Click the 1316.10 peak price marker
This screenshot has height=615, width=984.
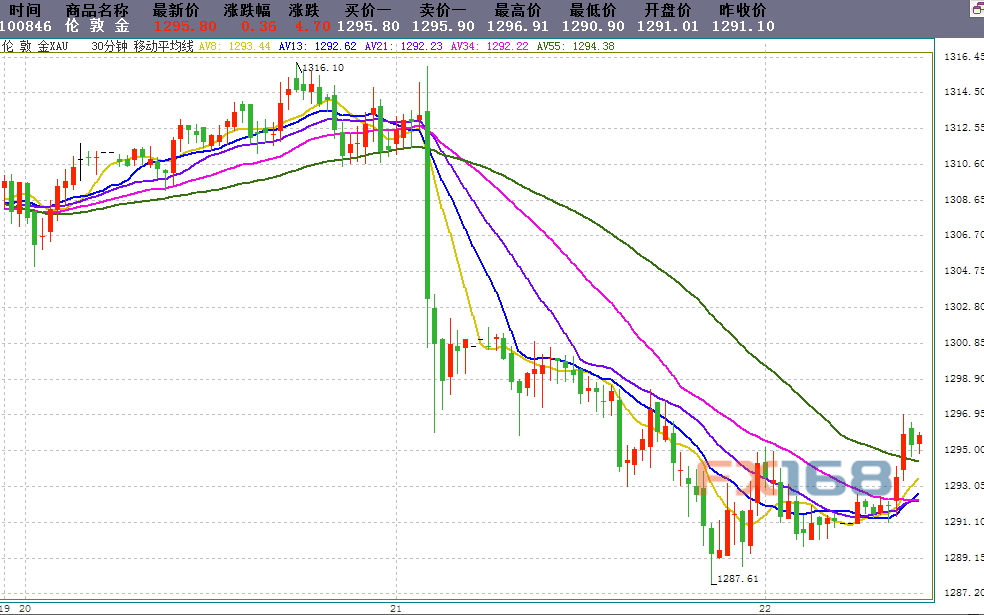(x=323, y=68)
